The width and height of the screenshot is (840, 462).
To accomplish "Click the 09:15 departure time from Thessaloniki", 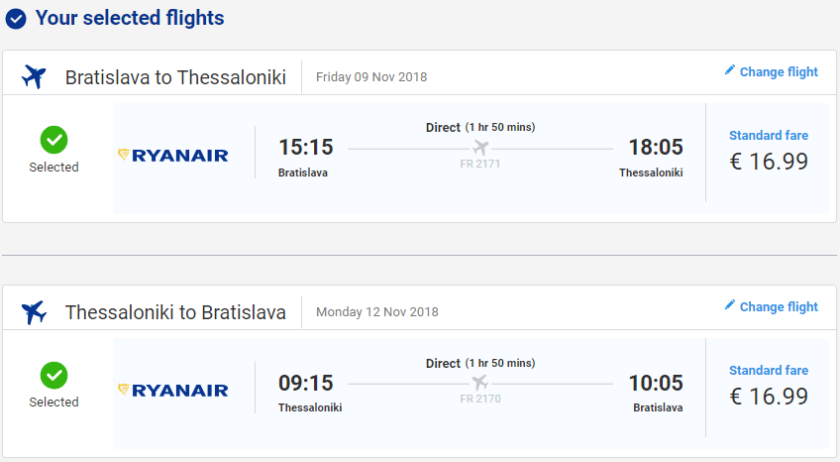I will [x=305, y=383].
